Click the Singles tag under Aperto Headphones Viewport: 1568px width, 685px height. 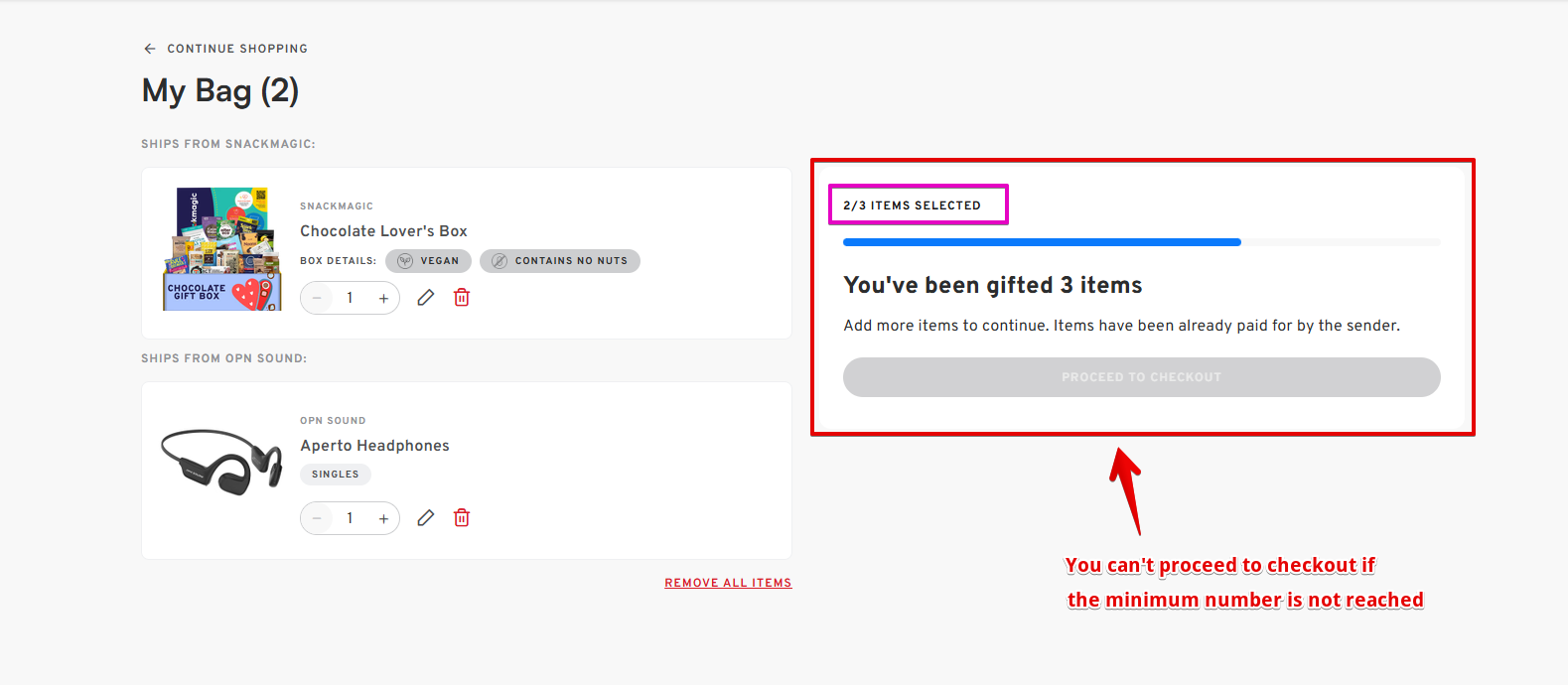pyautogui.click(x=336, y=475)
